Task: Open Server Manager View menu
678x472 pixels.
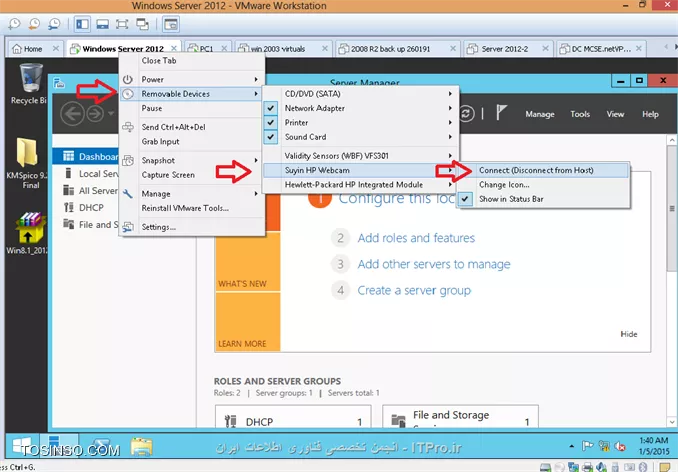Action: (615, 114)
